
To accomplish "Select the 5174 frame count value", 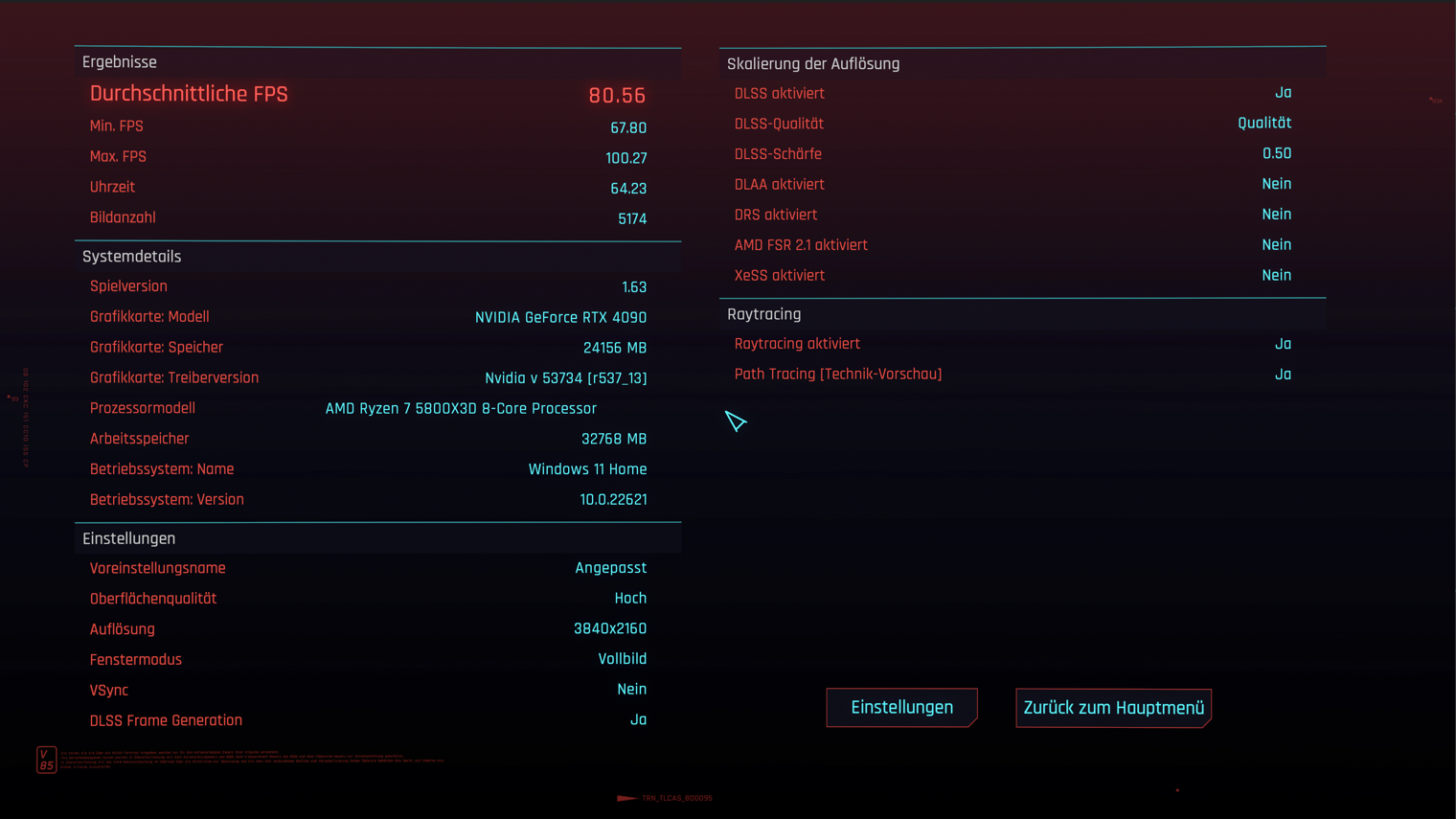I will point(632,219).
